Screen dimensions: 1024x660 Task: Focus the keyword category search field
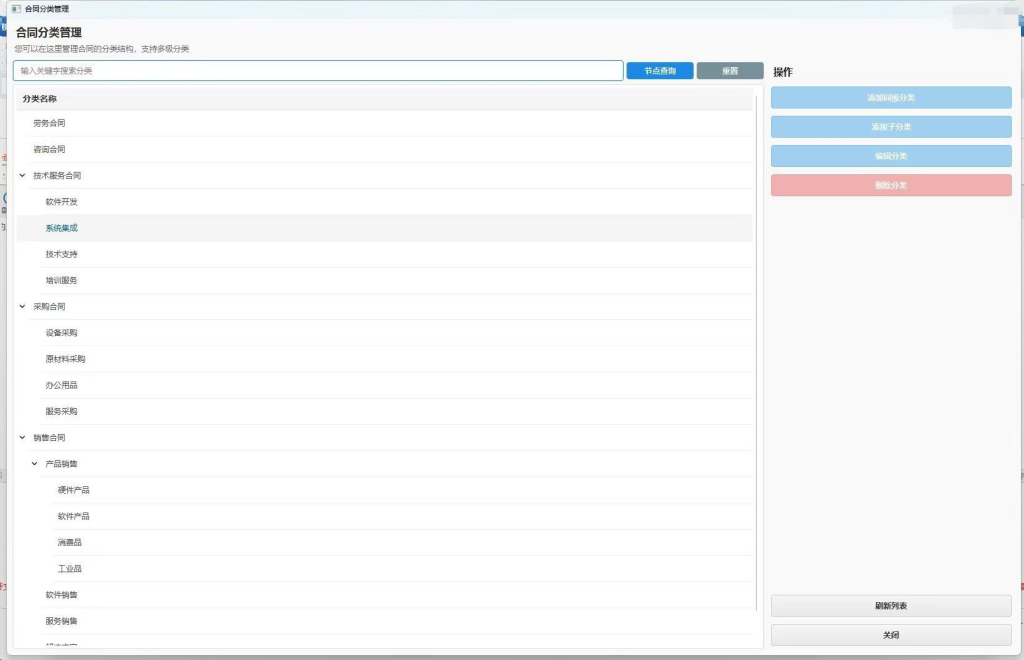318,71
